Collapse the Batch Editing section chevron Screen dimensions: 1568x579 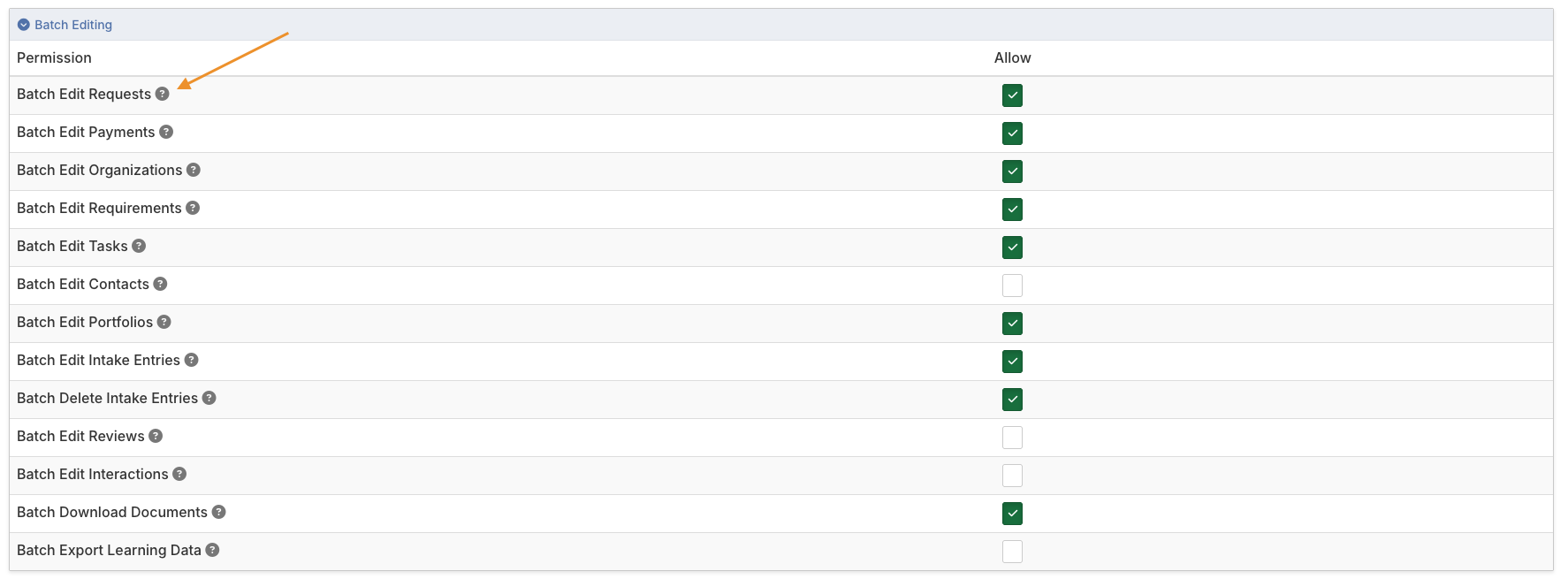click(24, 25)
